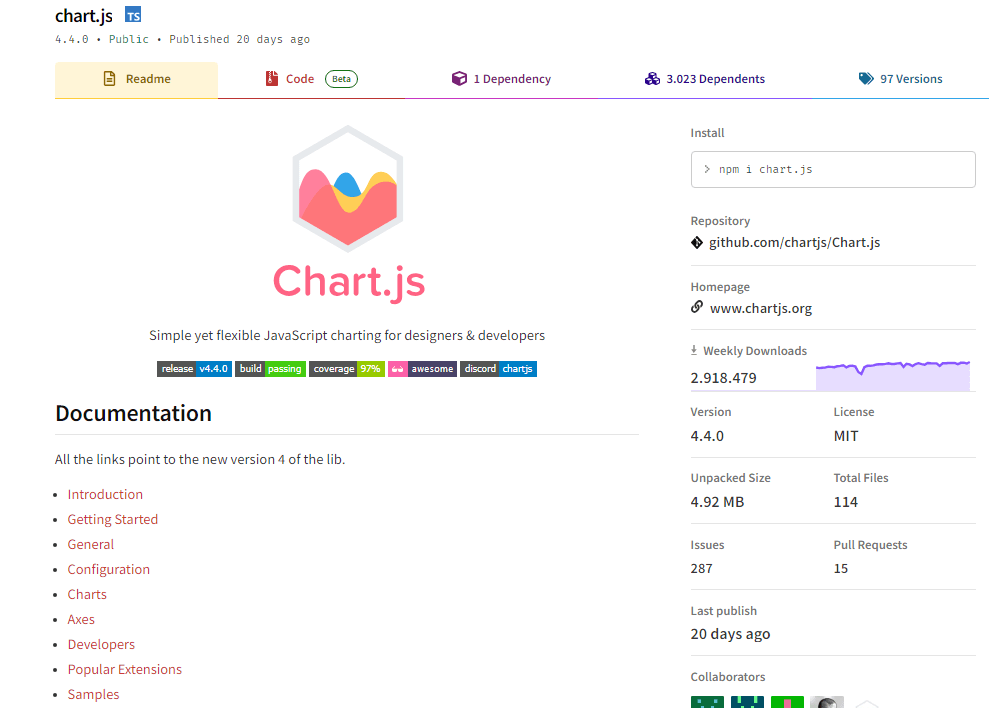Visit www.chartjs.org homepage link

click(761, 308)
